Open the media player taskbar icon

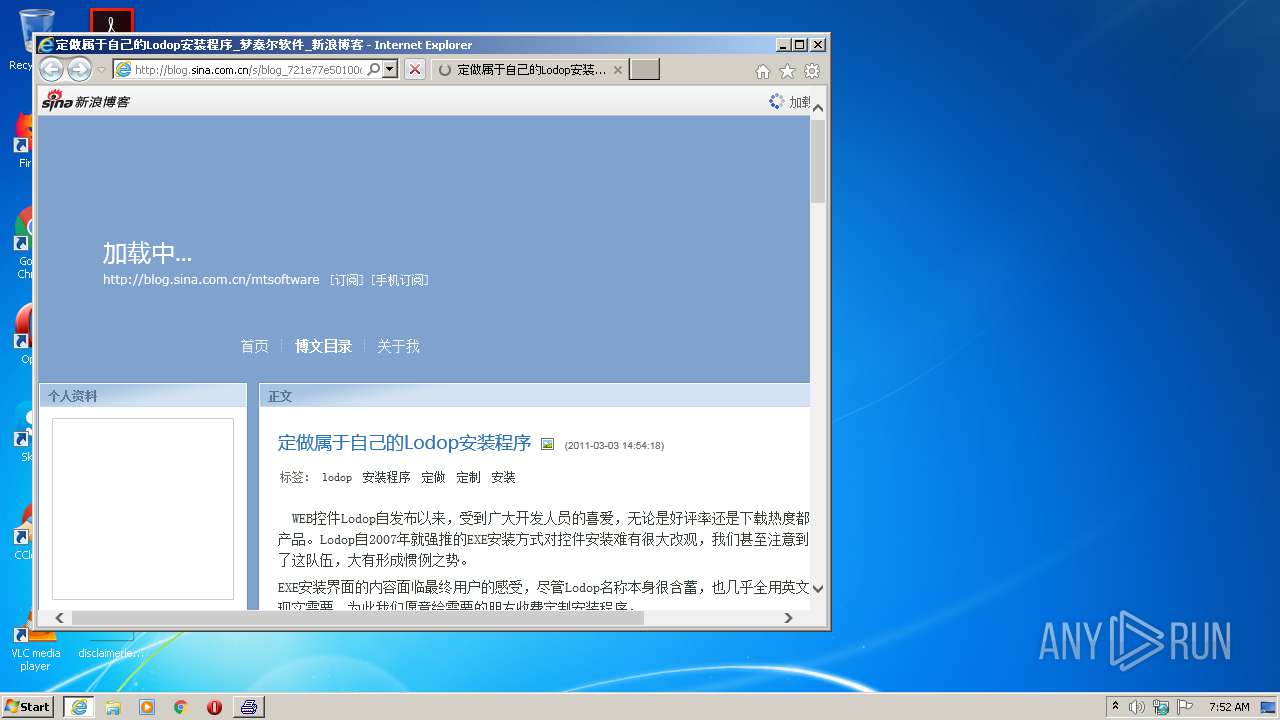pos(147,706)
